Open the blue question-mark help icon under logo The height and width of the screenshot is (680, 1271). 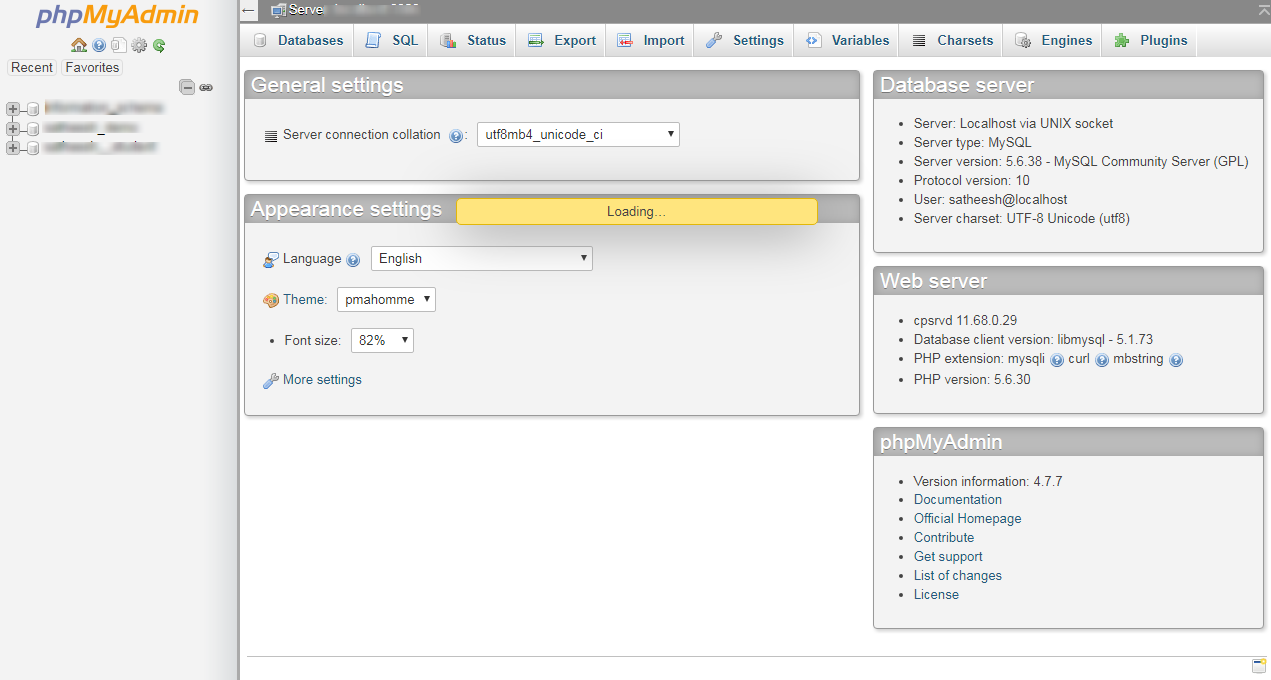pos(99,45)
